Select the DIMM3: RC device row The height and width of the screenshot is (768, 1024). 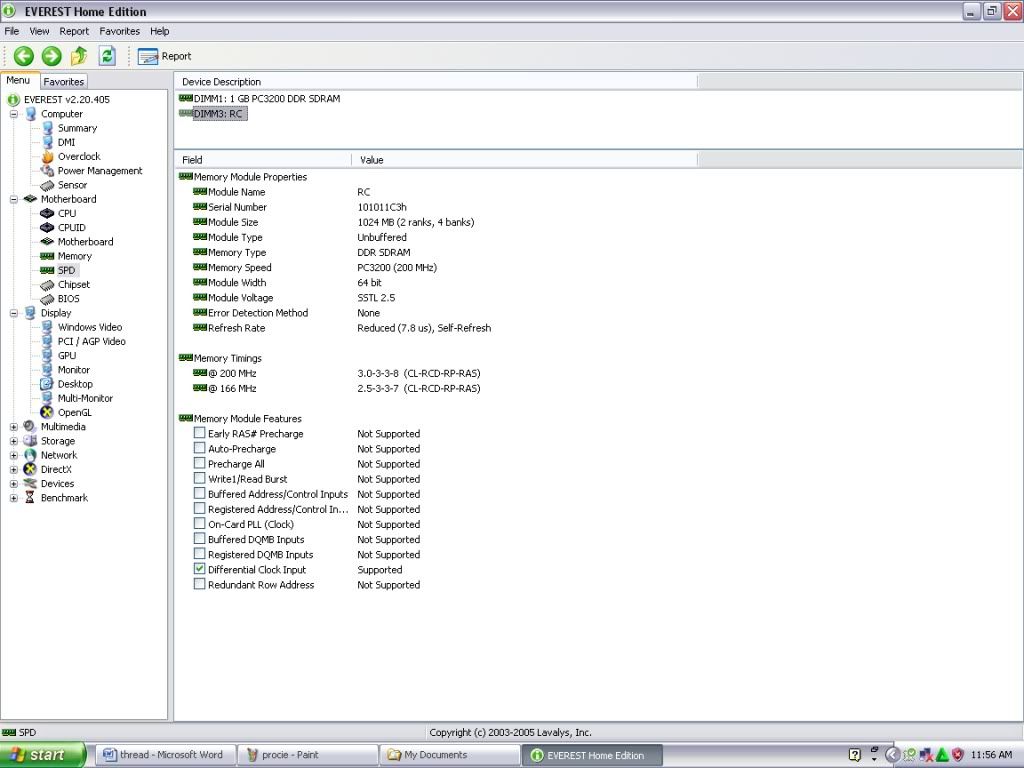tap(213, 114)
